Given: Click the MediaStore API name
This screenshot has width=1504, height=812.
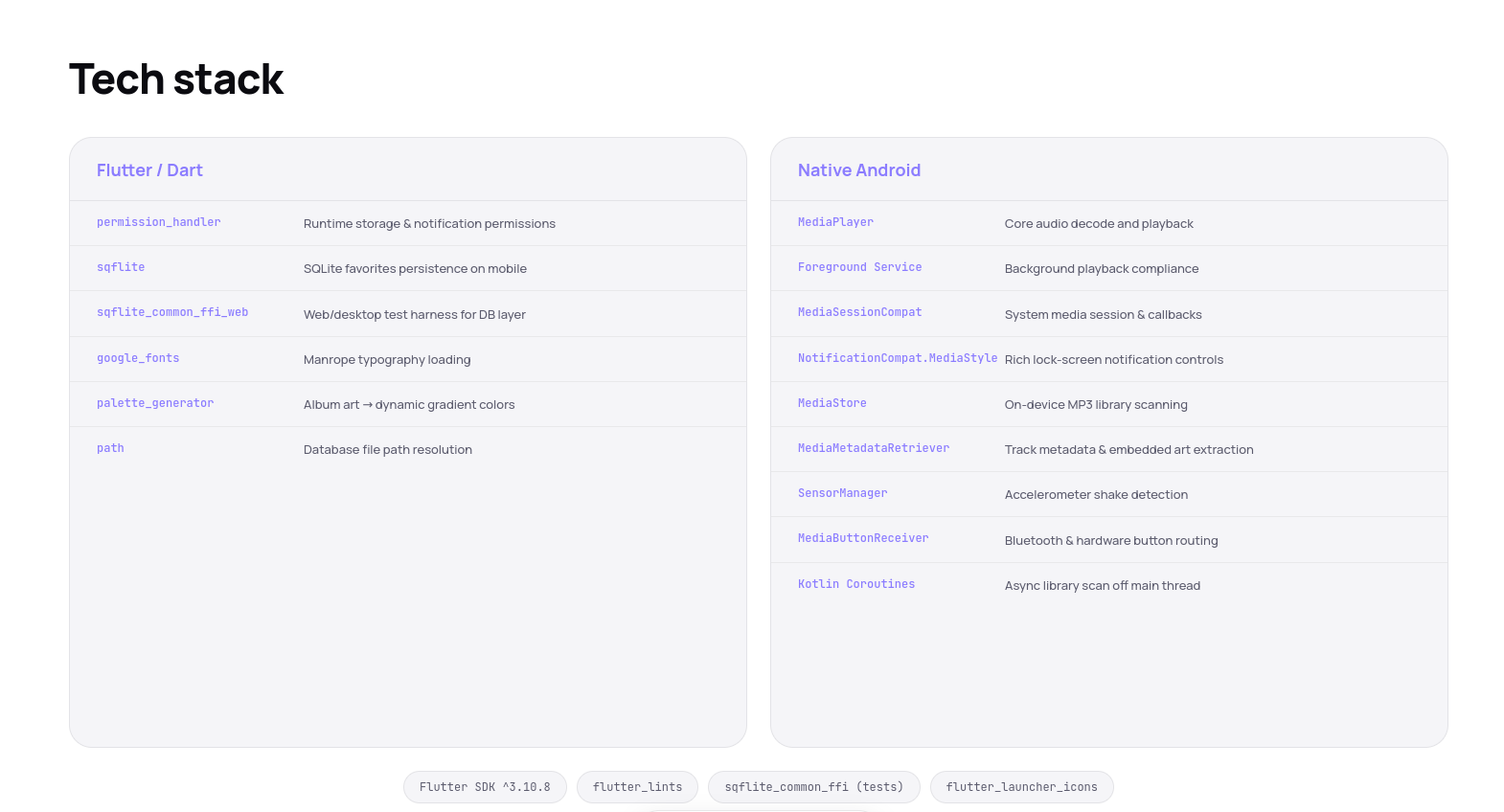Looking at the screenshot, I should point(832,403).
